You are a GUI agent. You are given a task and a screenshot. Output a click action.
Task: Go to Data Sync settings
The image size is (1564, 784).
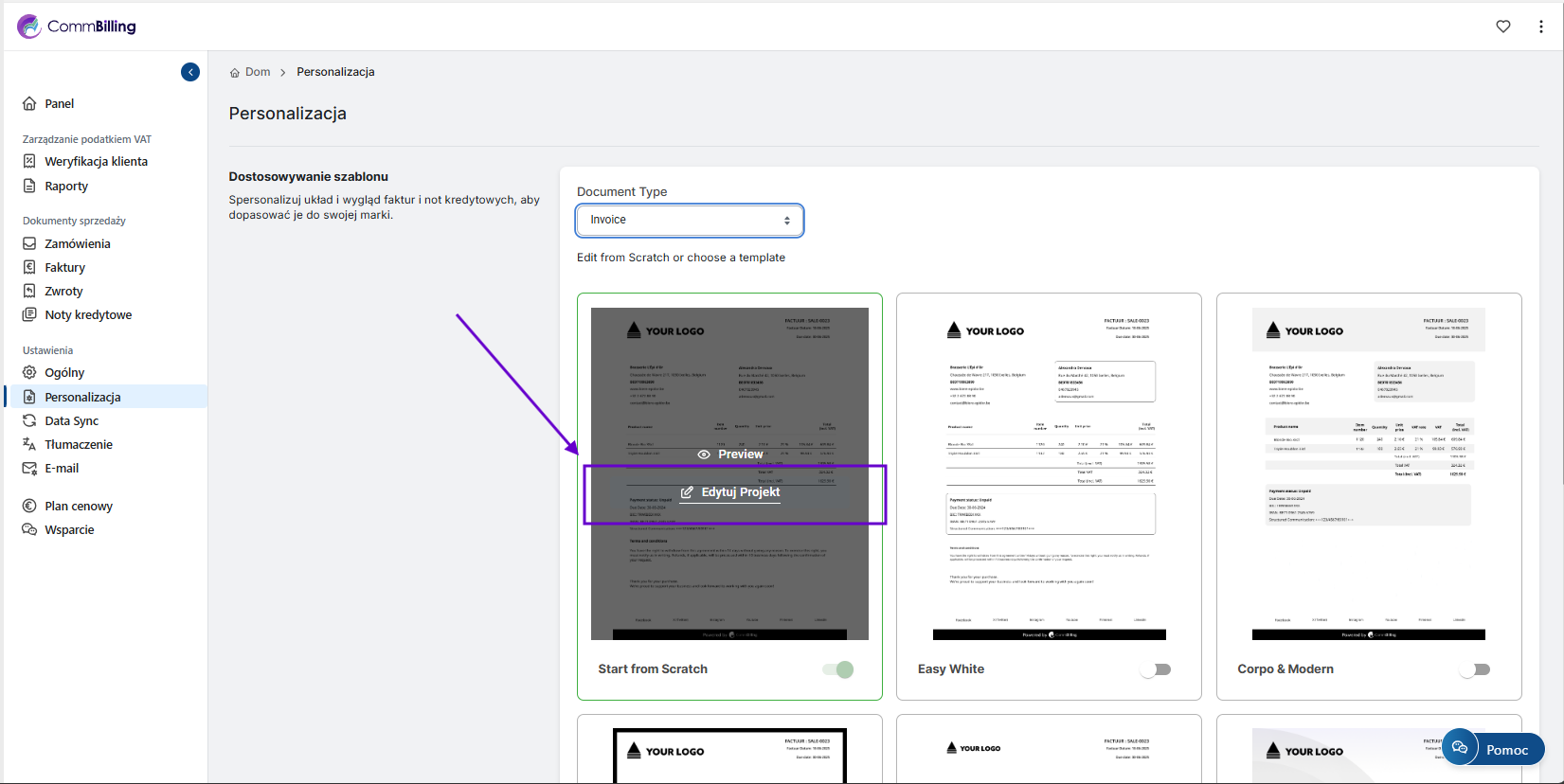tap(72, 421)
